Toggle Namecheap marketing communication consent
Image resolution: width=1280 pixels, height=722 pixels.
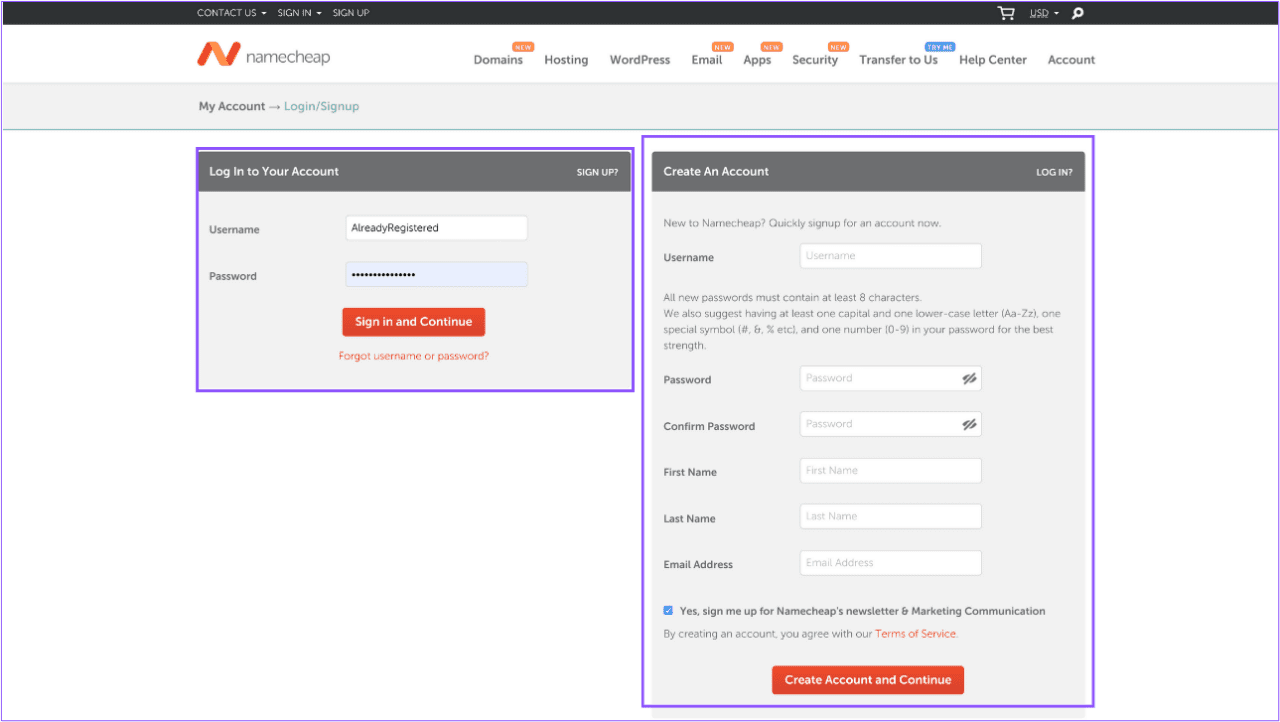point(668,610)
